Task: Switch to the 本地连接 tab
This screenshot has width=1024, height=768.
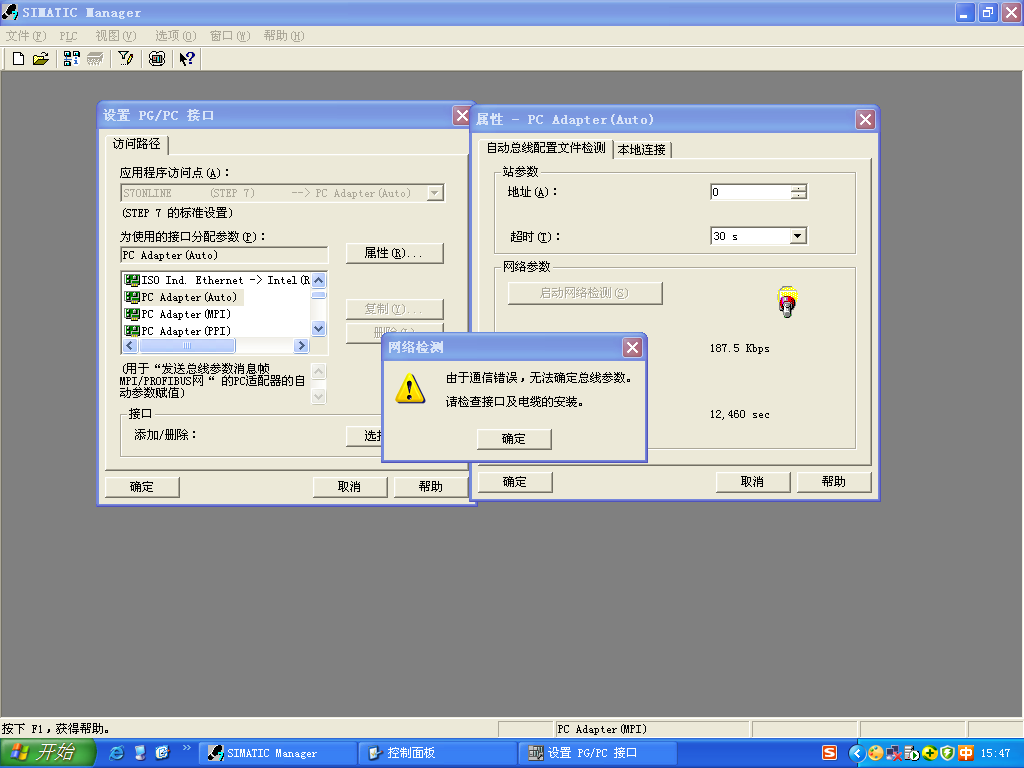Action: [641, 150]
